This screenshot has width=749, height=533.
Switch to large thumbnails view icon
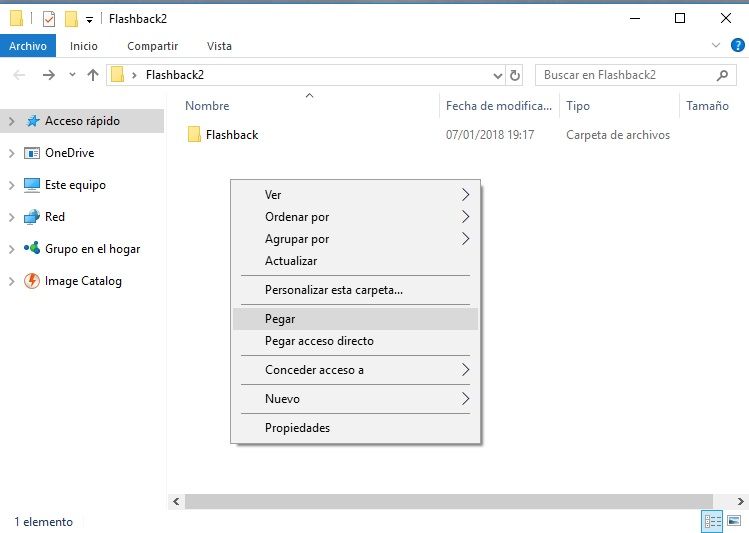pyautogui.click(x=734, y=521)
